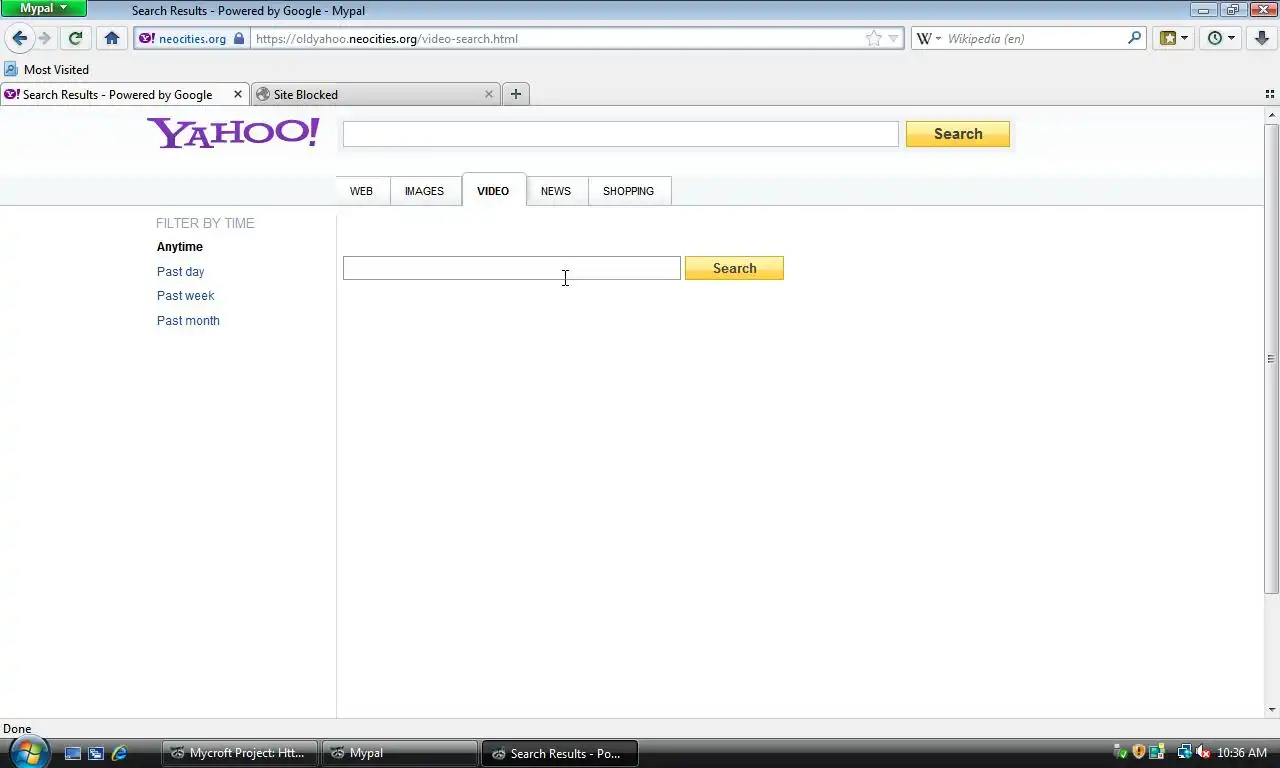Viewport: 1280px width, 768px height.
Task: Open the list all tabs button
Action: click(1270, 94)
